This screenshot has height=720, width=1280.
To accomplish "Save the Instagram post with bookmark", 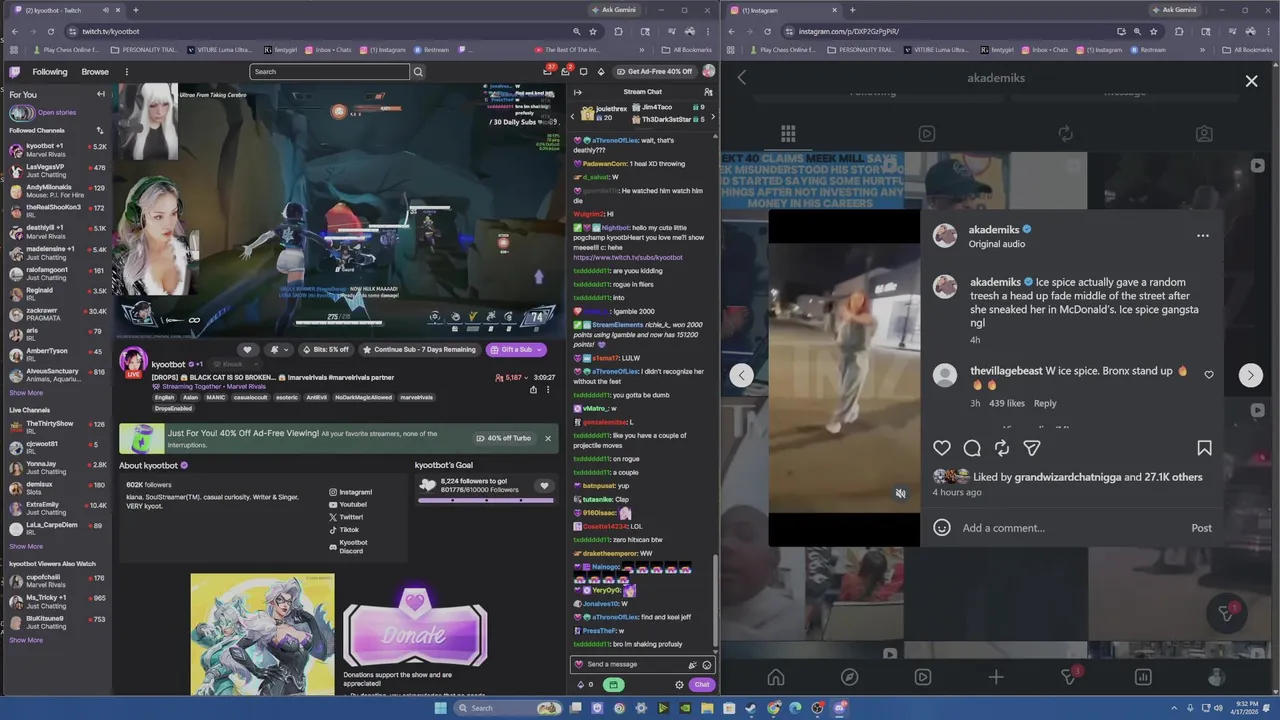I will click(1204, 449).
